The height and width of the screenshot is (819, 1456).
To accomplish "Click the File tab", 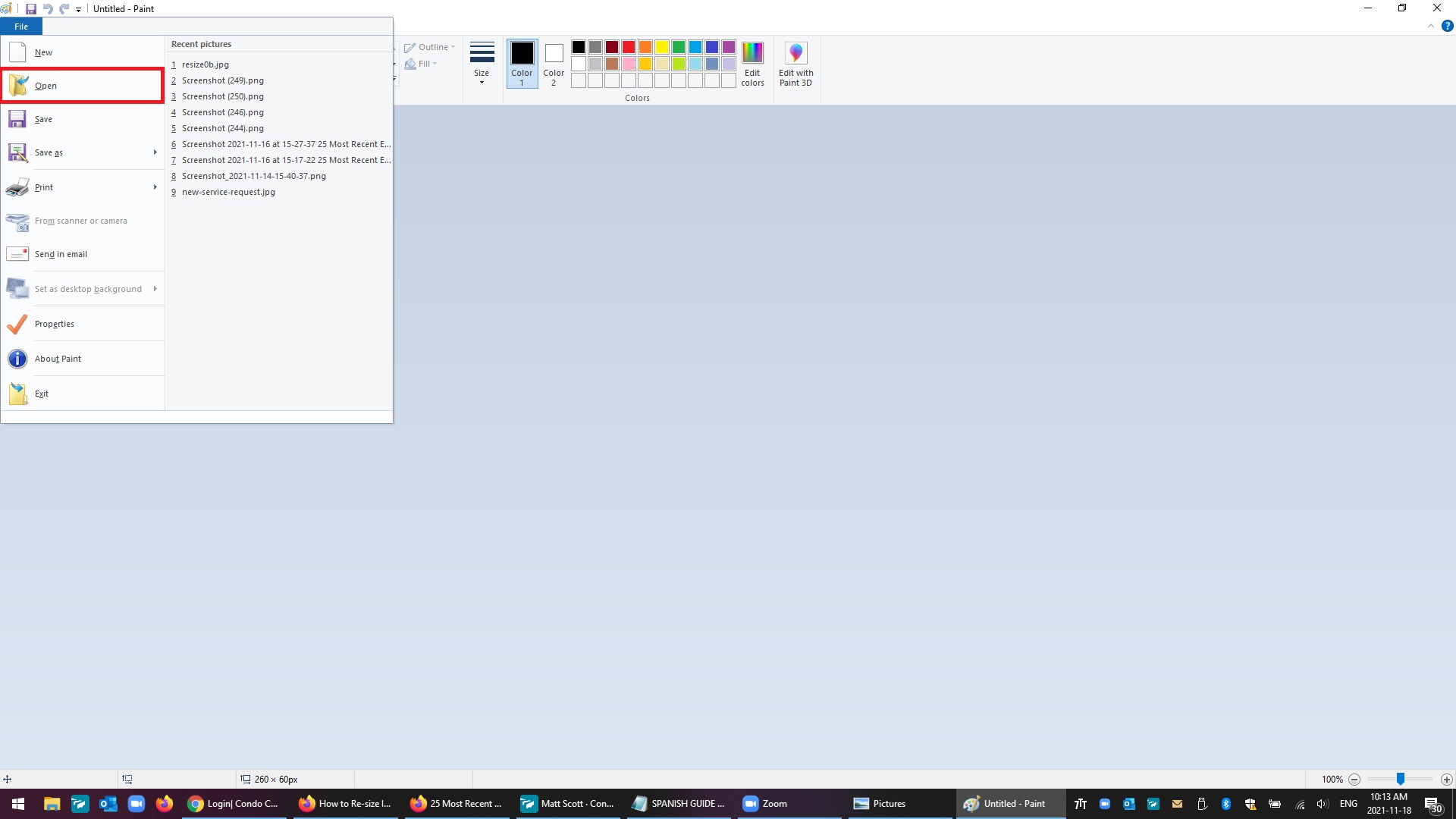I will 21,27.
